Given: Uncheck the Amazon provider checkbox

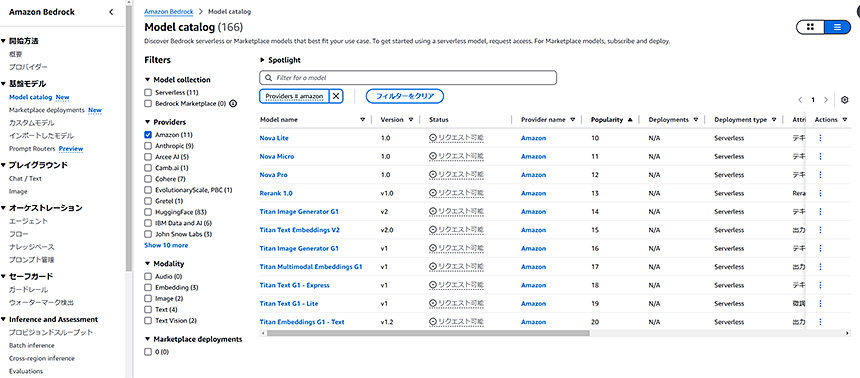Looking at the screenshot, I should click(148, 134).
